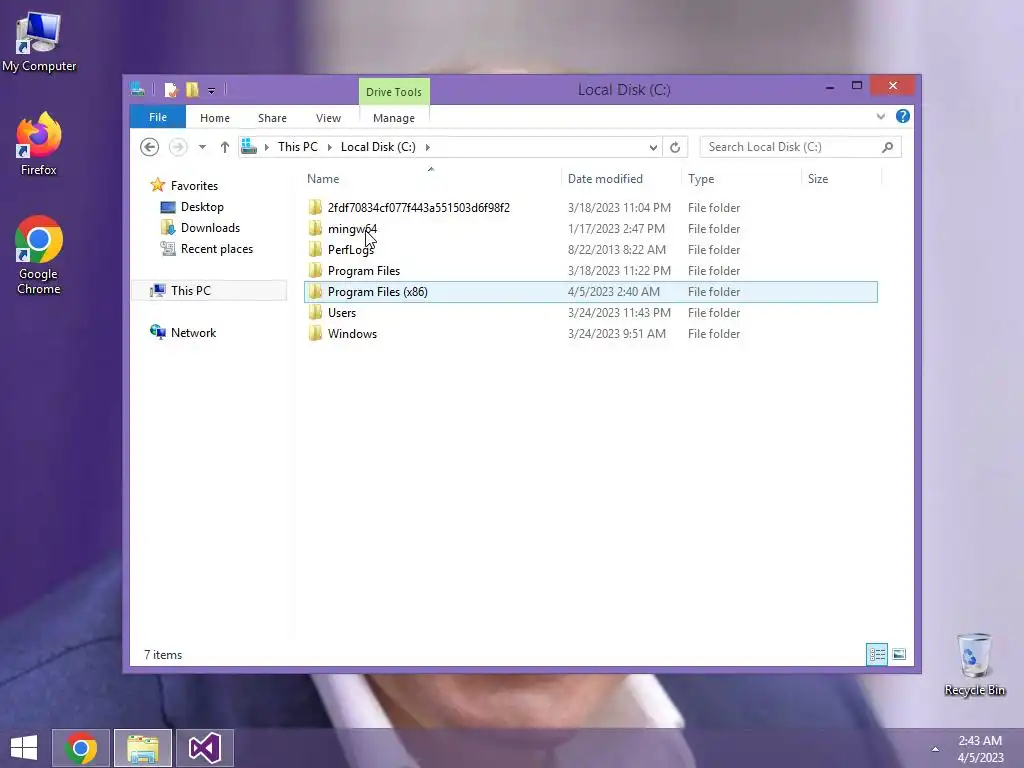Select the Program Files folder
Screen dimensions: 1024x768
click(590, 270)
